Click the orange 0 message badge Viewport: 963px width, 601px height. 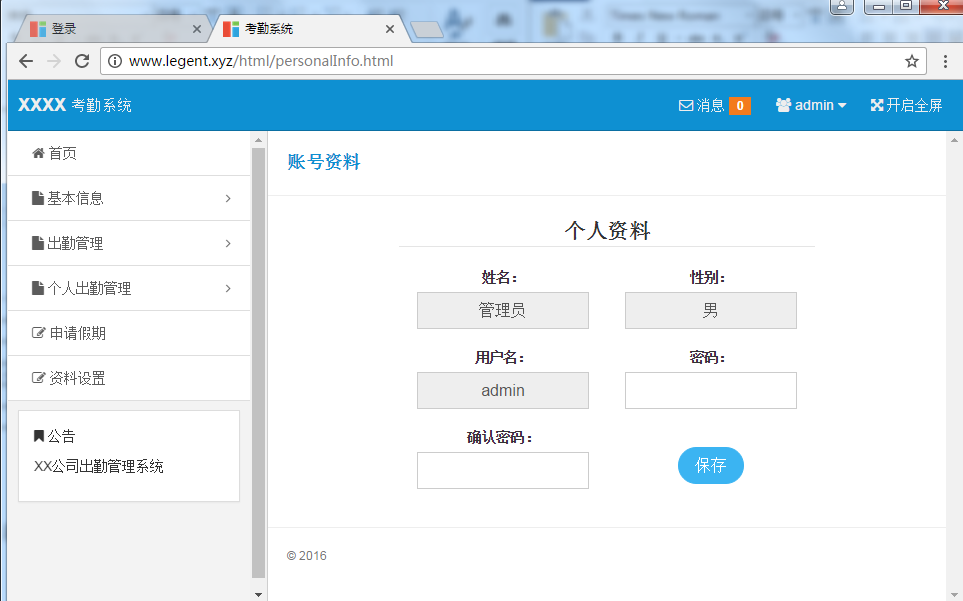tap(739, 106)
